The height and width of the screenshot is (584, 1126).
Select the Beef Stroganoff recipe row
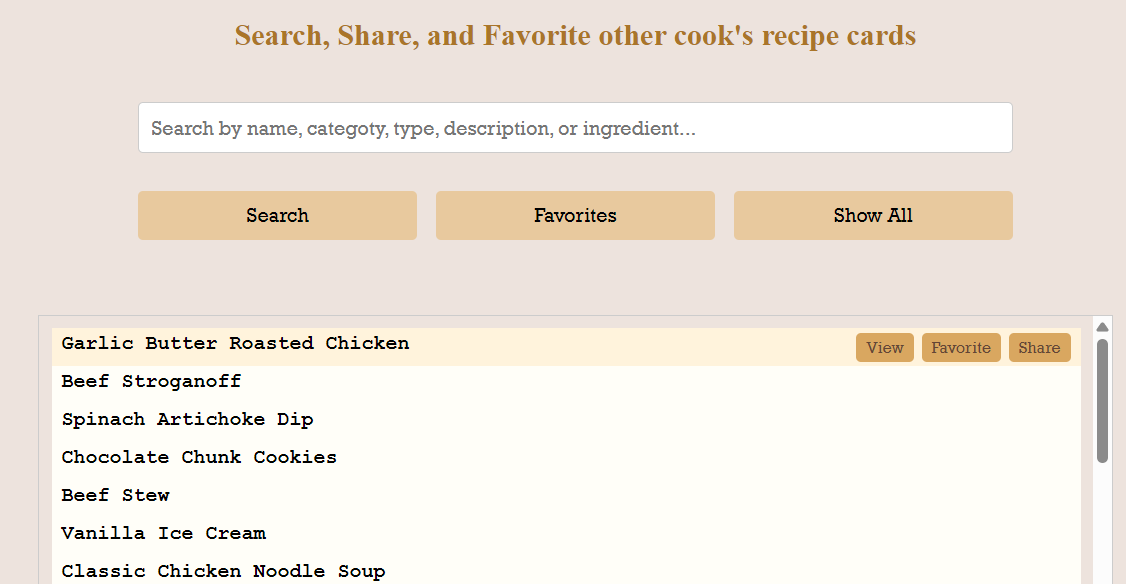tap(150, 381)
